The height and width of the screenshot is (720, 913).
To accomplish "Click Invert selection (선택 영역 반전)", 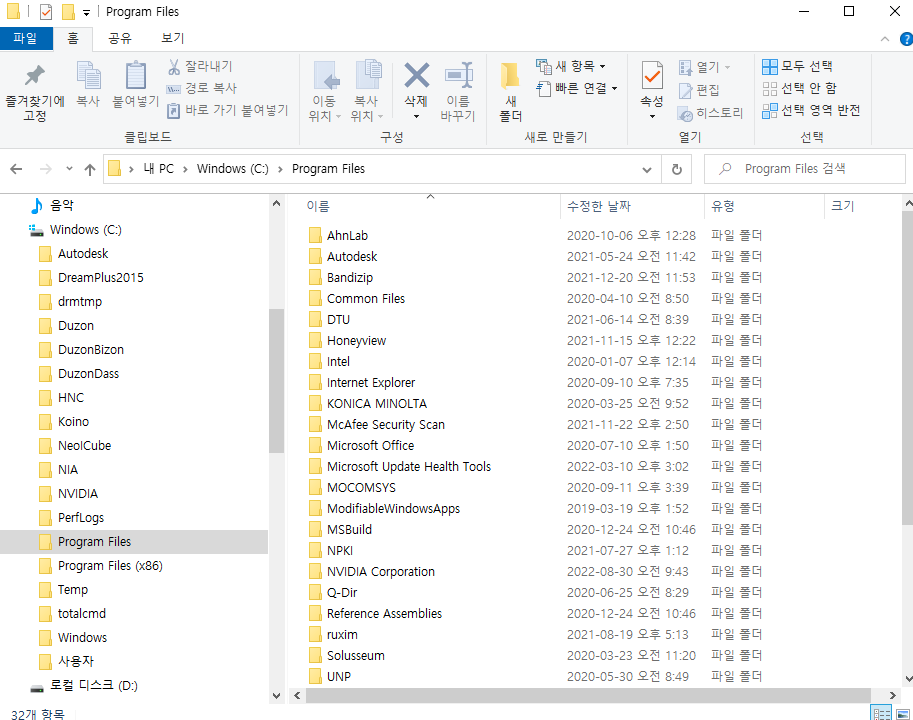I will point(811,111).
